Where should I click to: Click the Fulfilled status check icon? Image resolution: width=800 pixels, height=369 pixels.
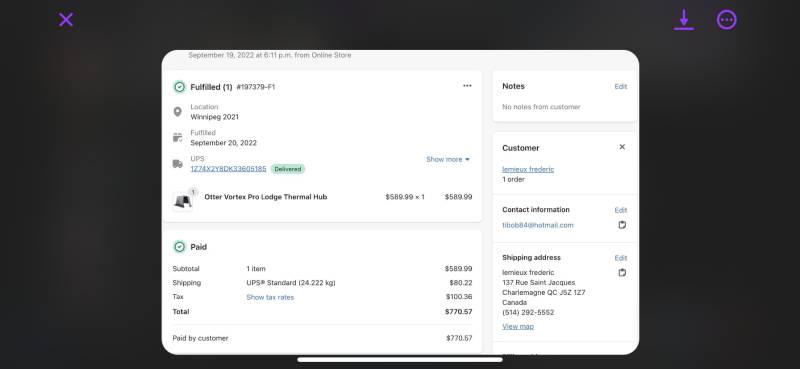(x=179, y=87)
